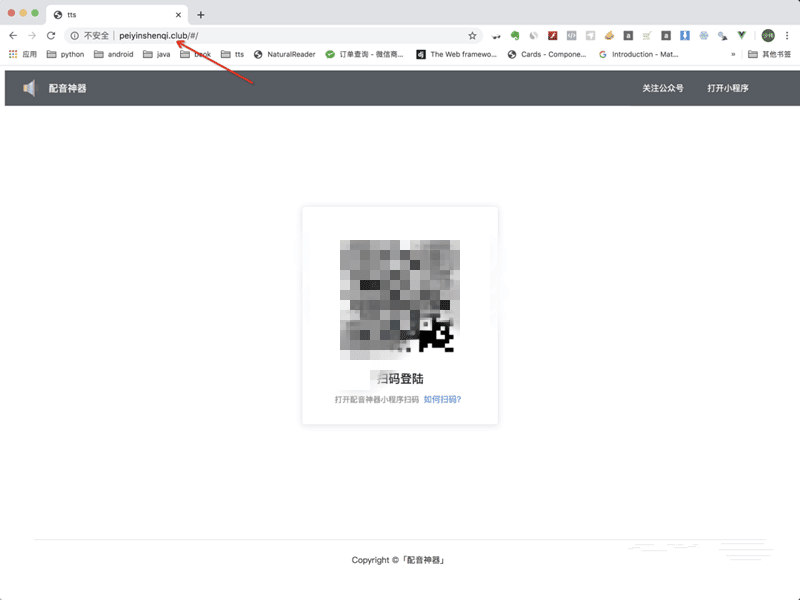Viewport: 800px width, 600px height.
Task: Open the Chrome profile avatar
Action: (768, 36)
